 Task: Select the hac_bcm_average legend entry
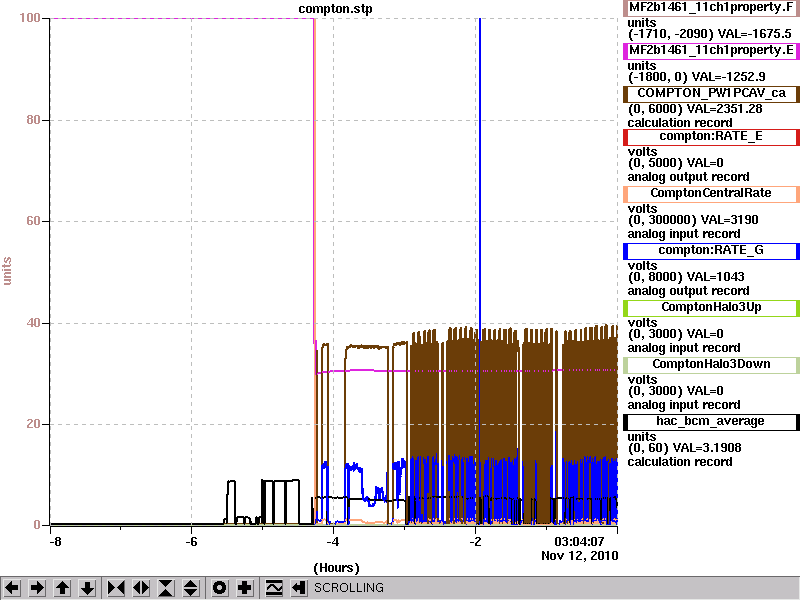(711, 421)
